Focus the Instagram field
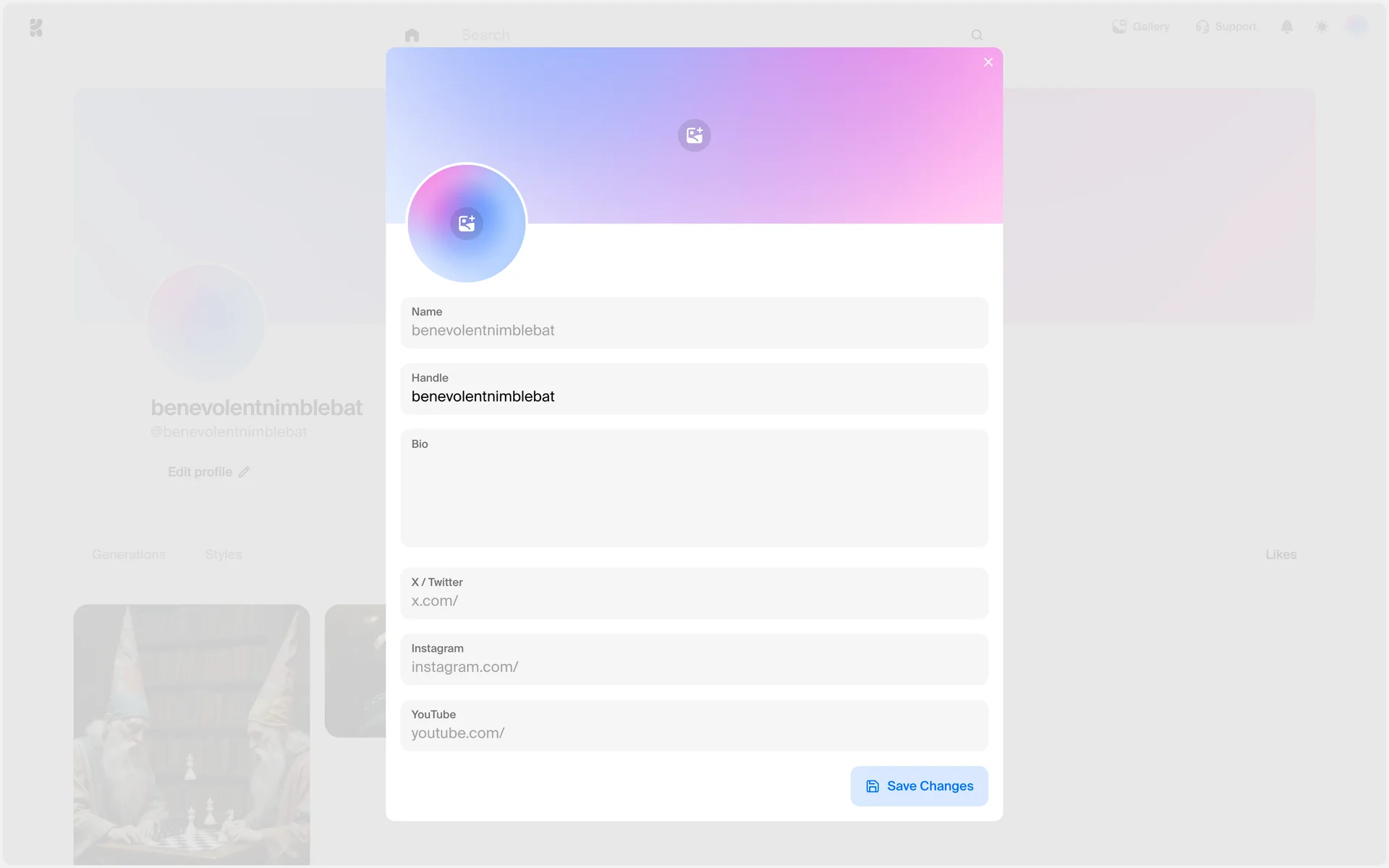This screenshot has height=868, width=1389. point(694,667)
